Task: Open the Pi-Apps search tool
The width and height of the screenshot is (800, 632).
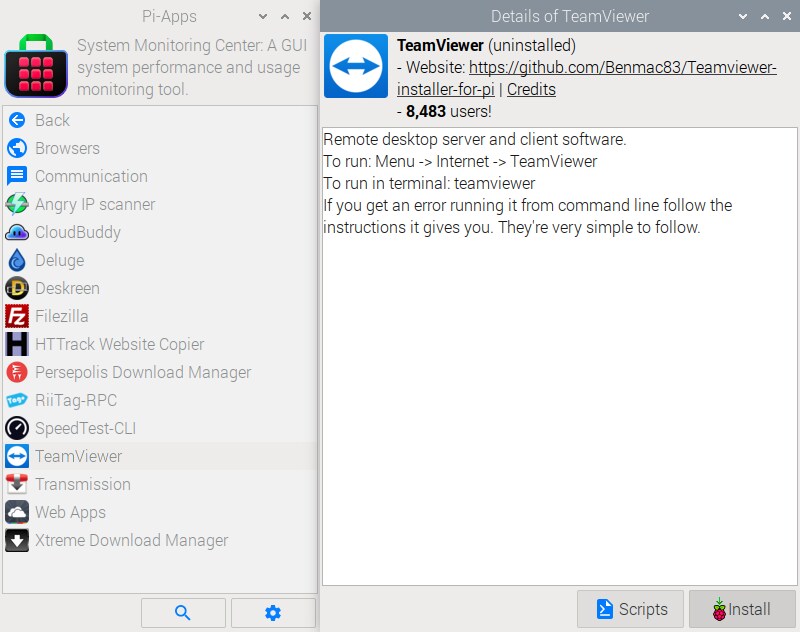Action: coord(183,612)
